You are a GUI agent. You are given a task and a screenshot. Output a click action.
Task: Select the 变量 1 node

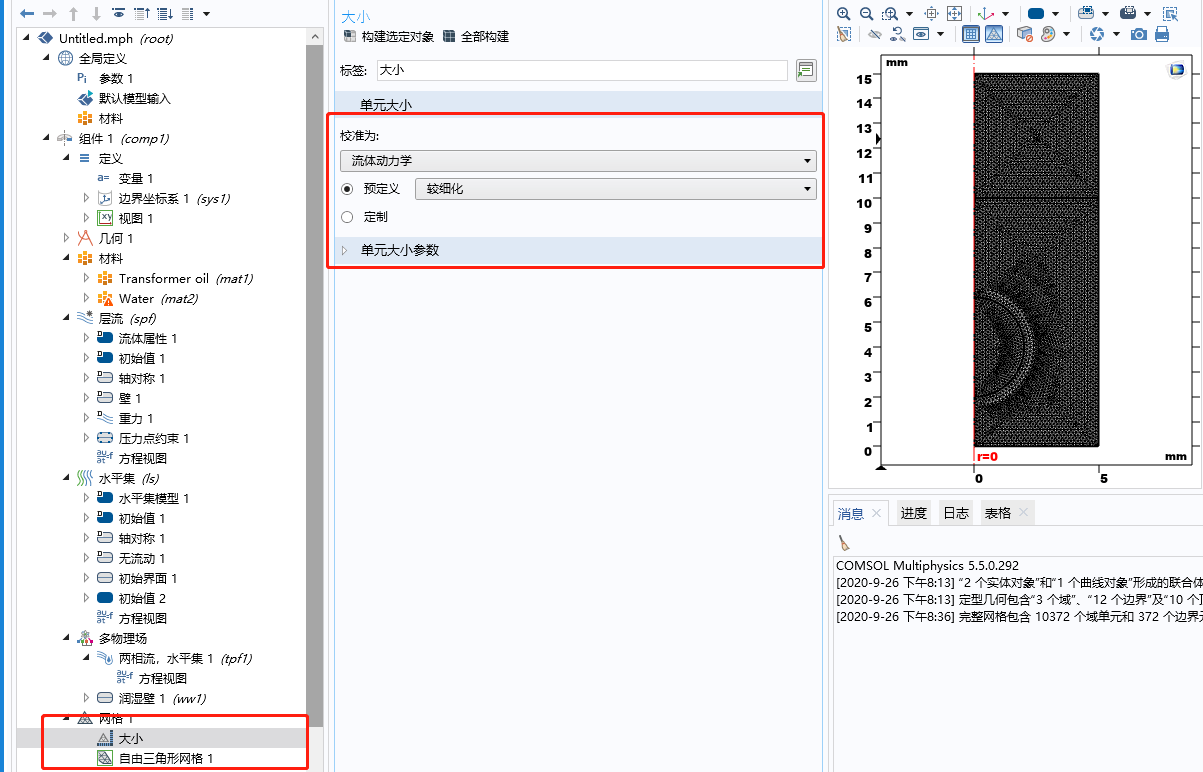(x=136, y=178)
